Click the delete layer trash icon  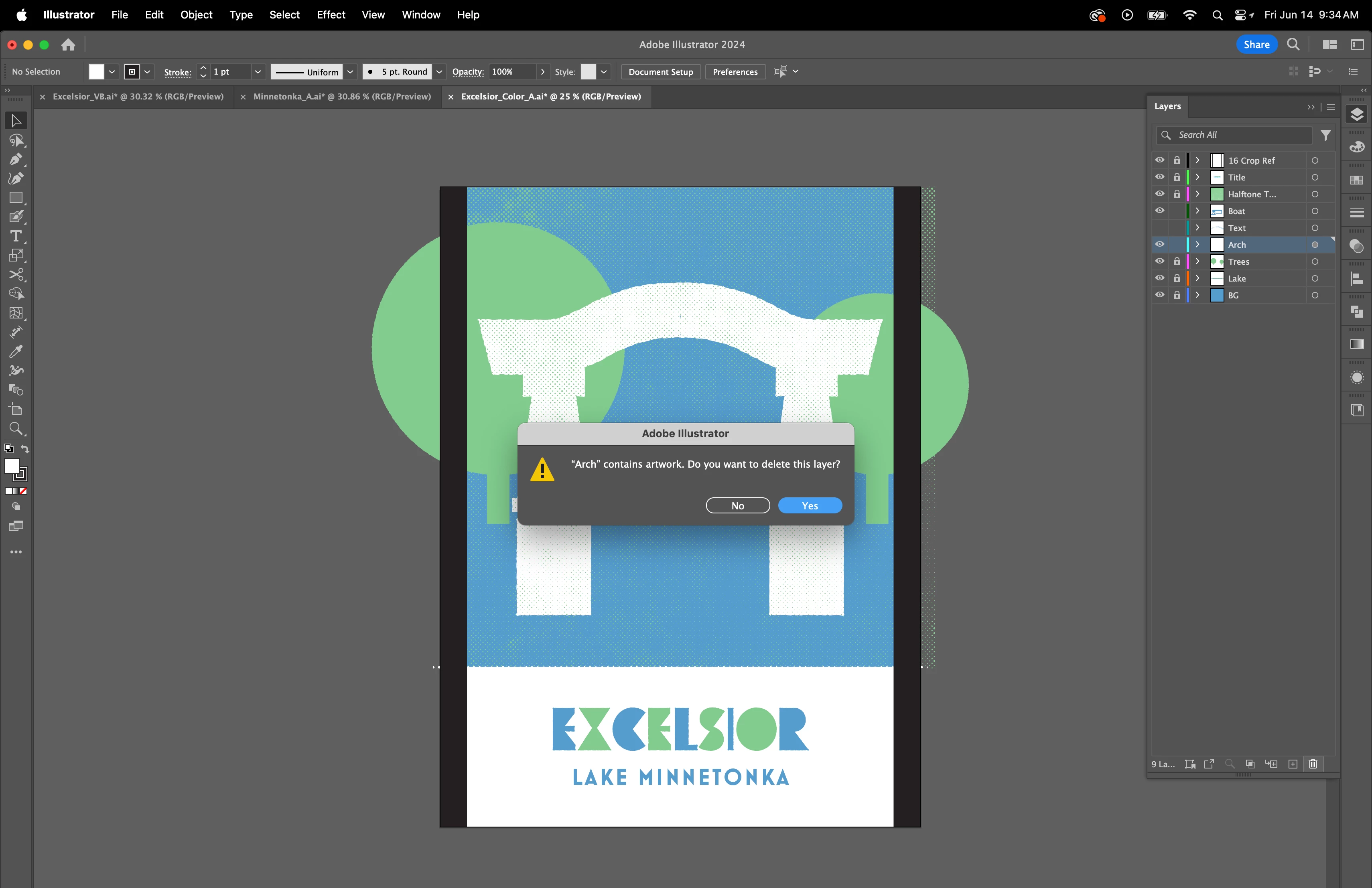pos(1313,764)
